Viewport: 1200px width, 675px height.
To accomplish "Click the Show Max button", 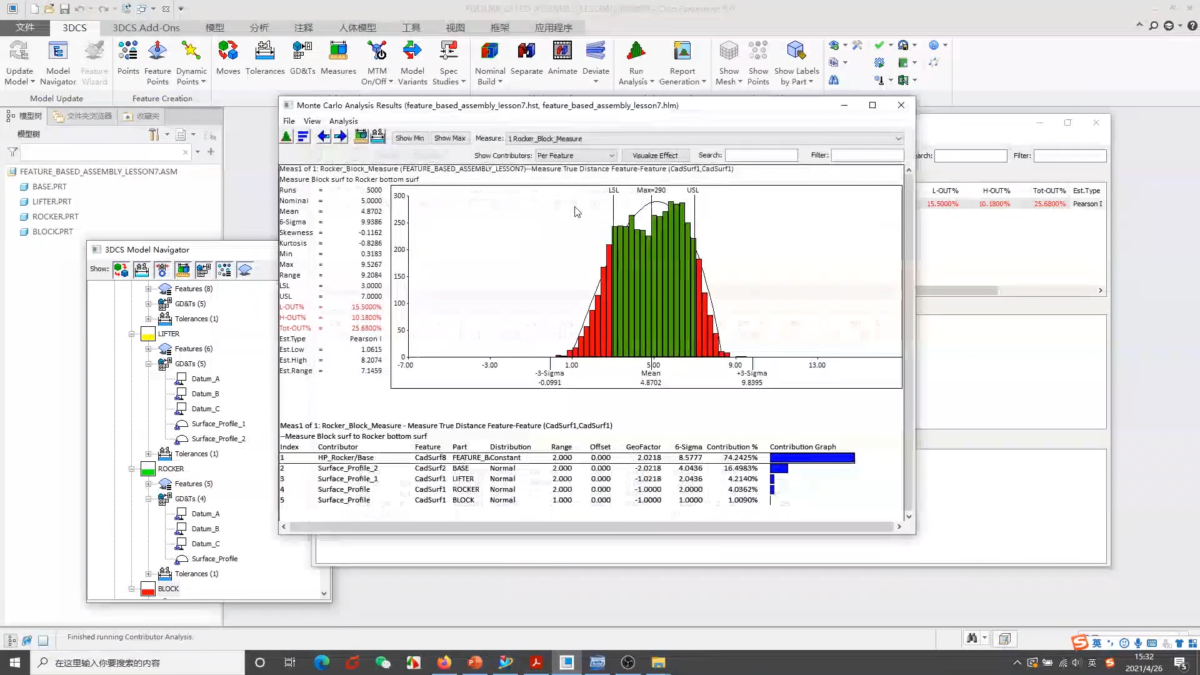I will click(x=450, y=138).
